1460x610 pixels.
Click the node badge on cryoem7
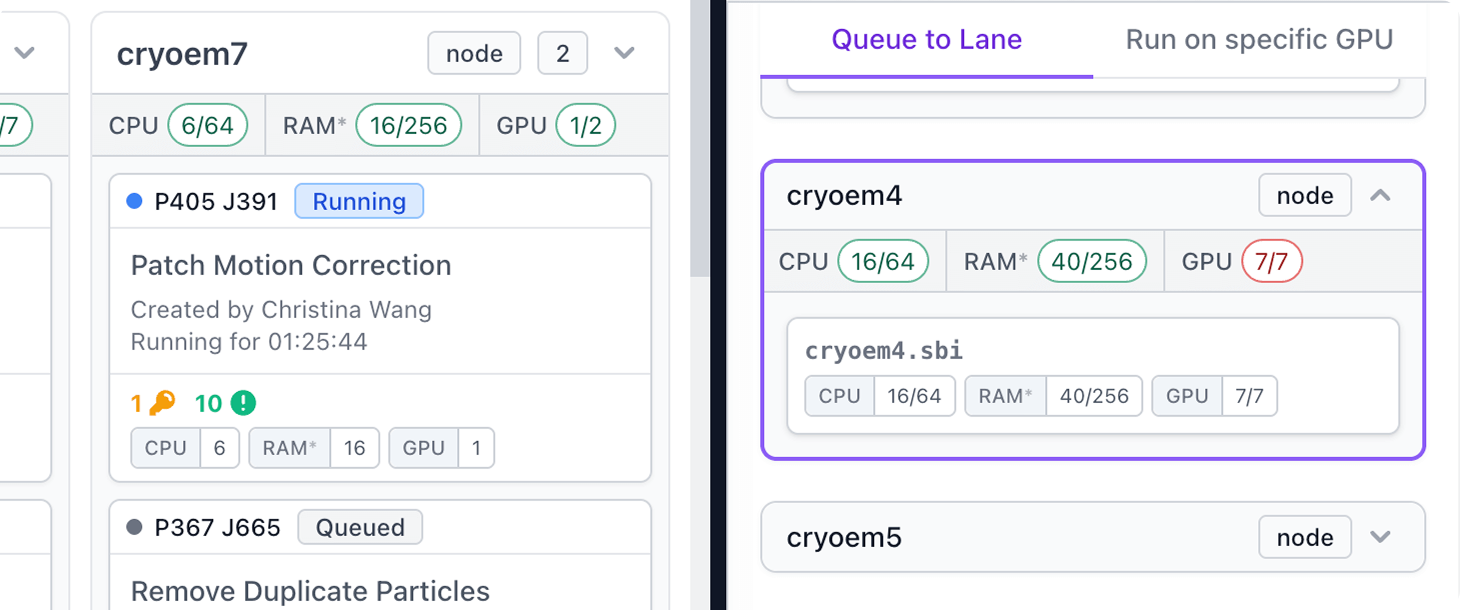[x=474, y=53]
